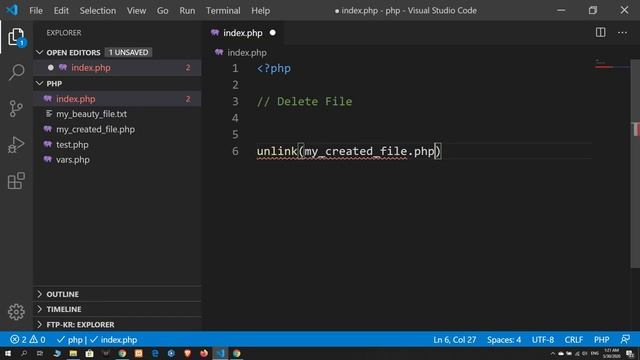Open the editor More Actions ellipsis
Image resolution: width=640 pixels, height=360 pixels.
click(622, 33)
